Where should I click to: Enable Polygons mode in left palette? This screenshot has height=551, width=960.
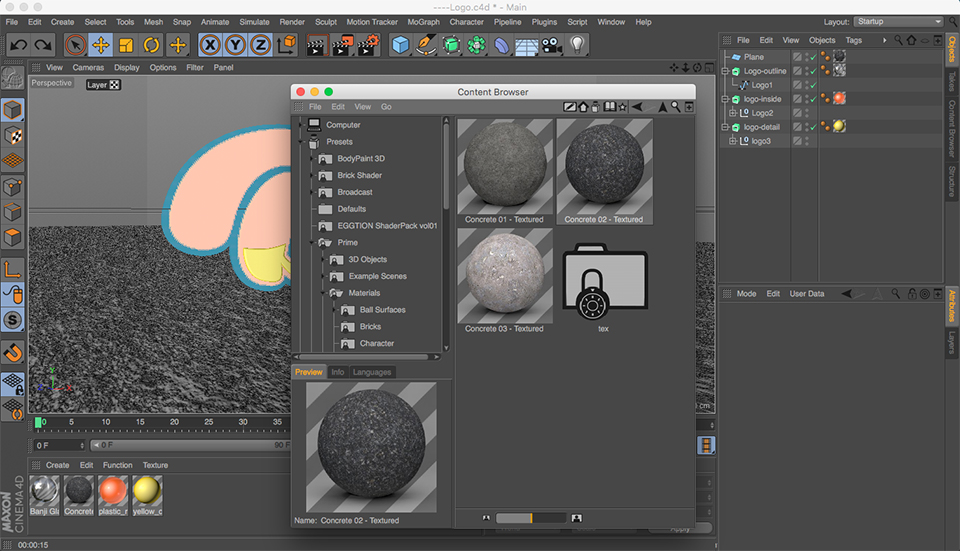tap(12, 237)
